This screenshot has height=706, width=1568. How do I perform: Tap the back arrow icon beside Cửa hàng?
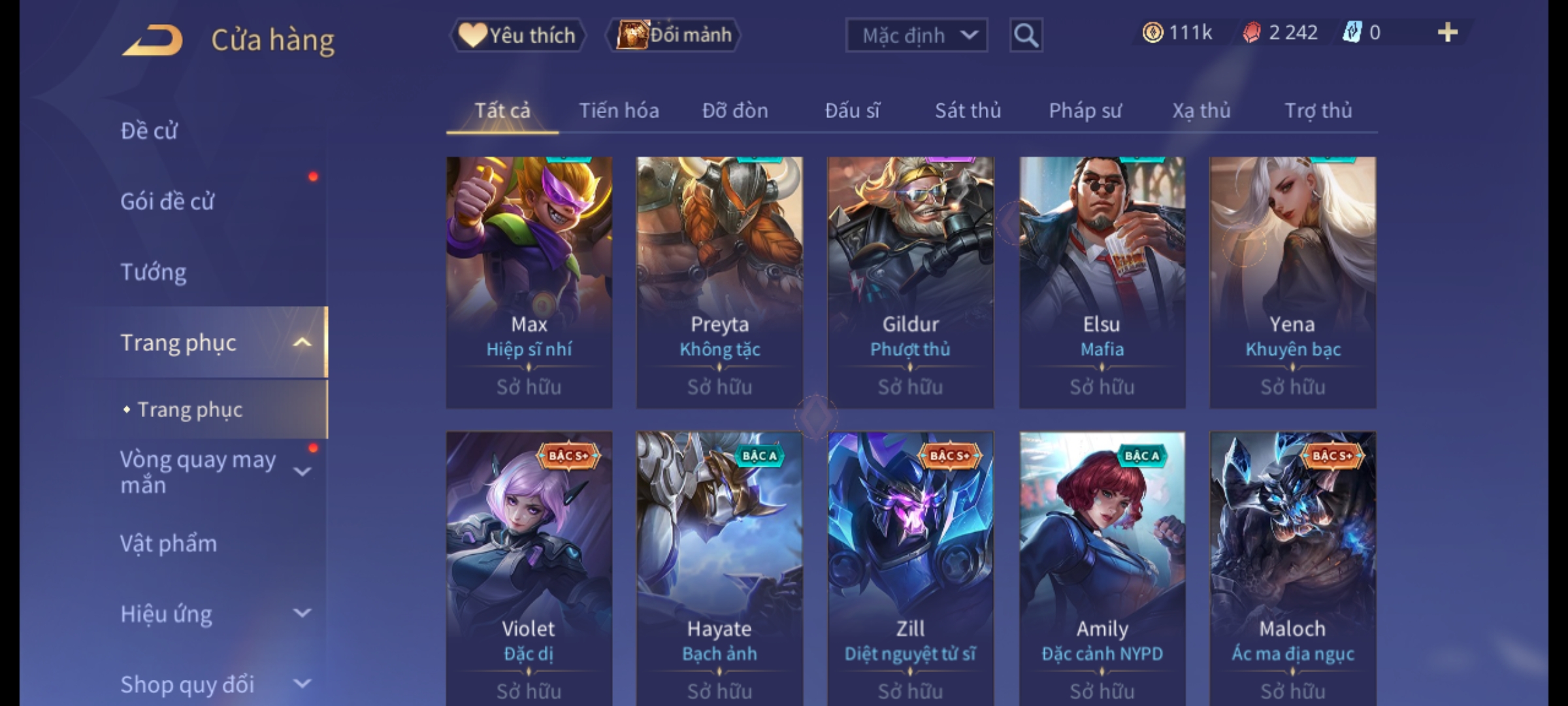pos(152,40)
